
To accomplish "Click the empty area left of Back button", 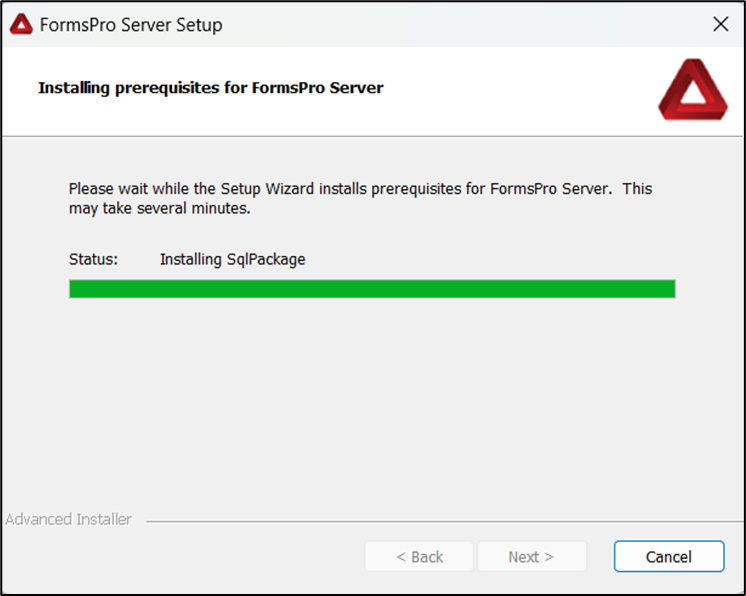I will pyautogui.click(x=180, y=557).
